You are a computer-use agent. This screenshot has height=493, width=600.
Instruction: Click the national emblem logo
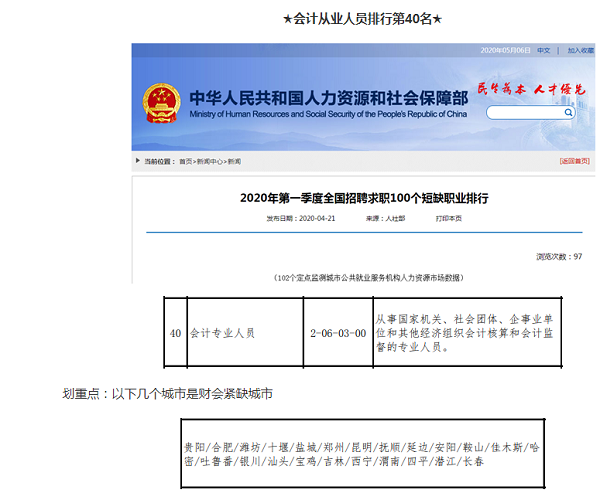[x=161, y=103]
